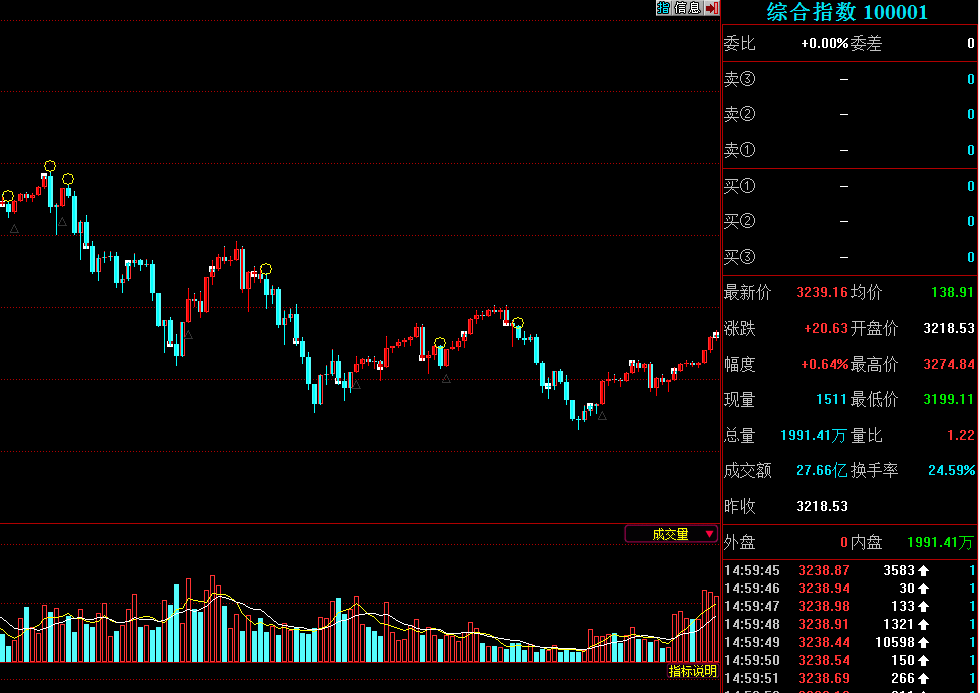980x693 pixels.
Task: Click the 外盘 label
Action: 740,542
